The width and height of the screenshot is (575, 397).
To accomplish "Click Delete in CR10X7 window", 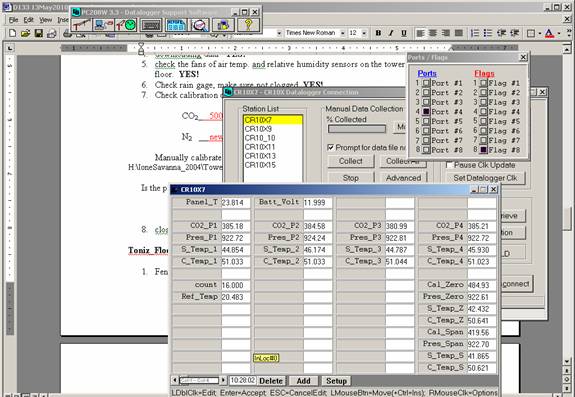I will point(271,381).
